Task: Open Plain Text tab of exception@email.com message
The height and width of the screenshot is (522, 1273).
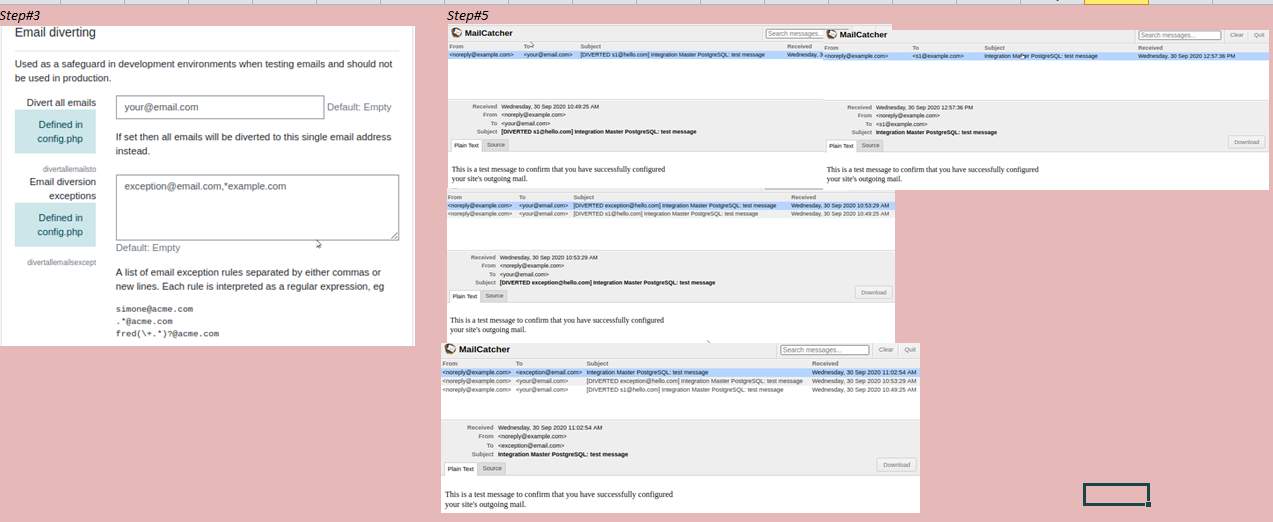Action: click(461, 468)
